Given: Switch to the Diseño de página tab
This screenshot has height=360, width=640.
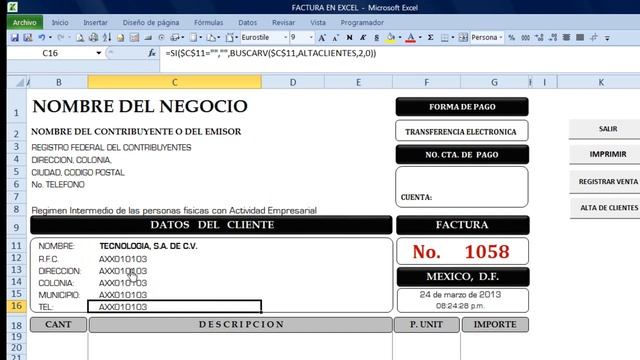Looking at the screenshot, I should [x=151, y=22].
